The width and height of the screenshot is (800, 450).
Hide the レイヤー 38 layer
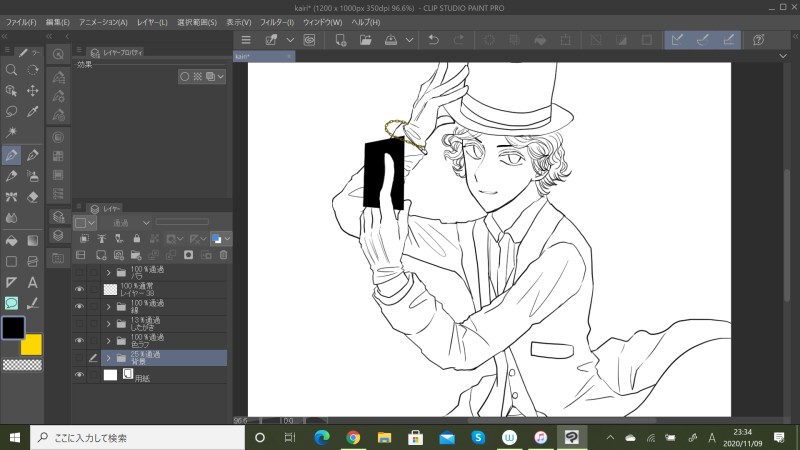coord(79,289)
